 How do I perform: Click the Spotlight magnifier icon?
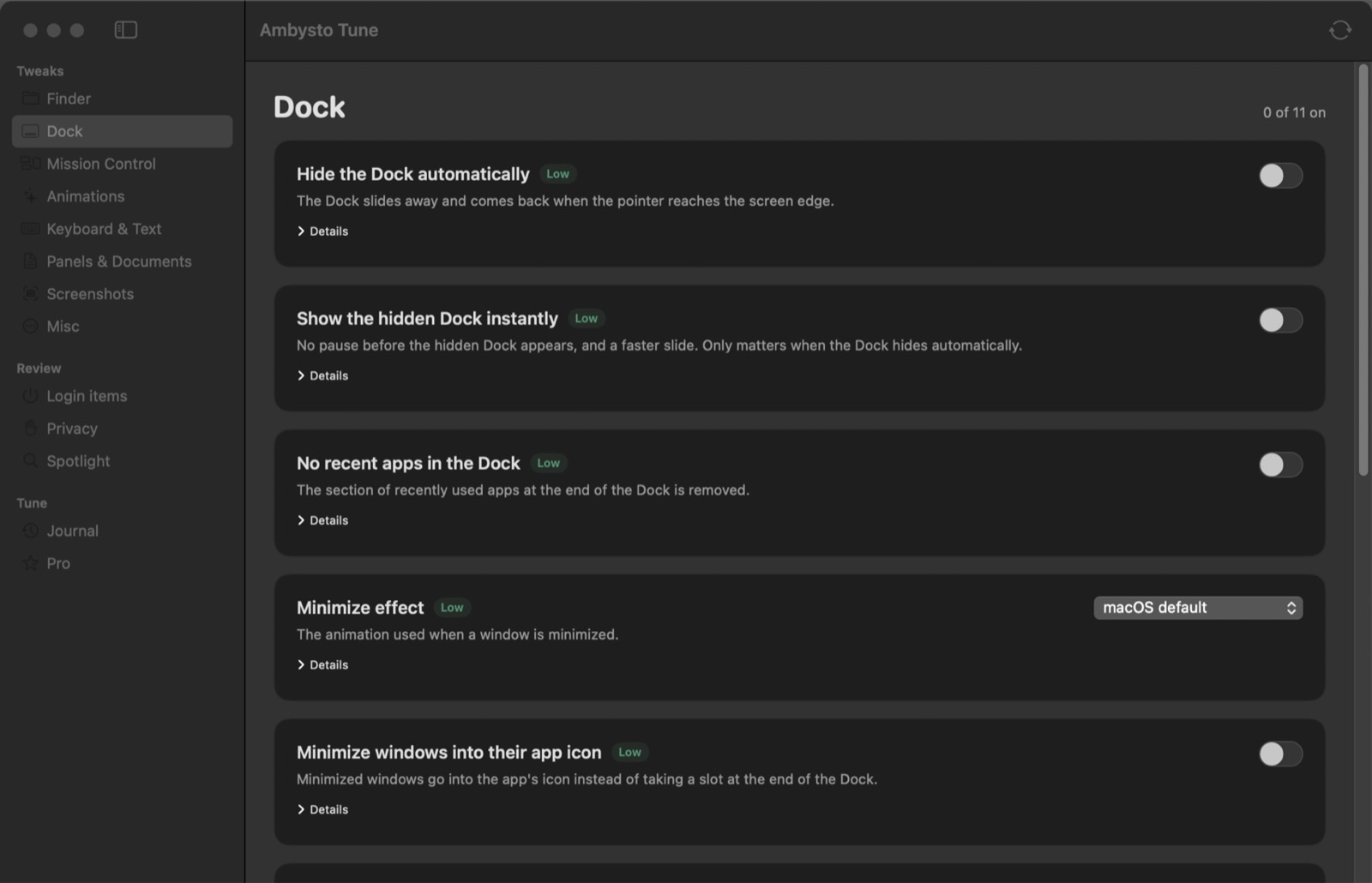click(x=30, y=461)
